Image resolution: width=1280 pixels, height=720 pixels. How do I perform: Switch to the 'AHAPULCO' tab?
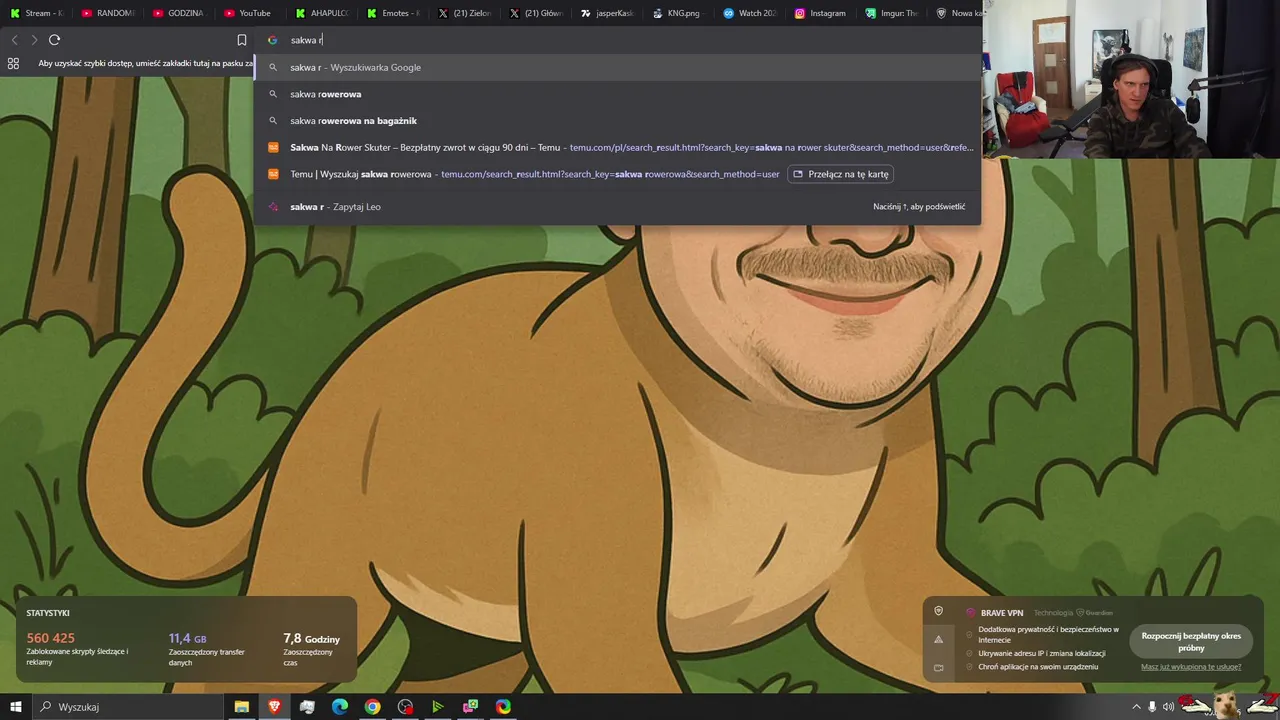click(x=321, y=13)
